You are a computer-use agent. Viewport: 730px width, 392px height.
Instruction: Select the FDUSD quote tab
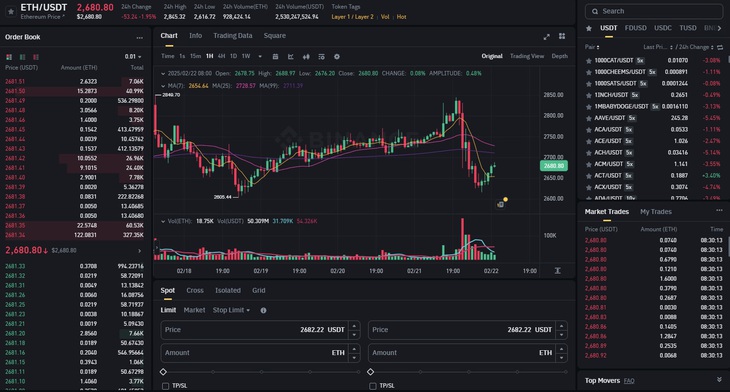click(635, 28)
